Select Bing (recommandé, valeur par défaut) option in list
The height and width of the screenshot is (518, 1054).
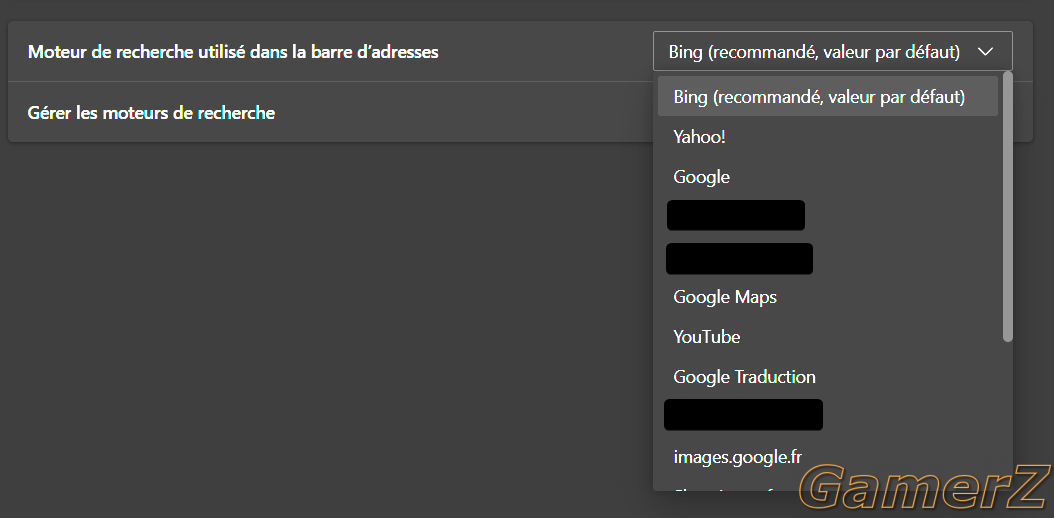click(x=827, y=97)
